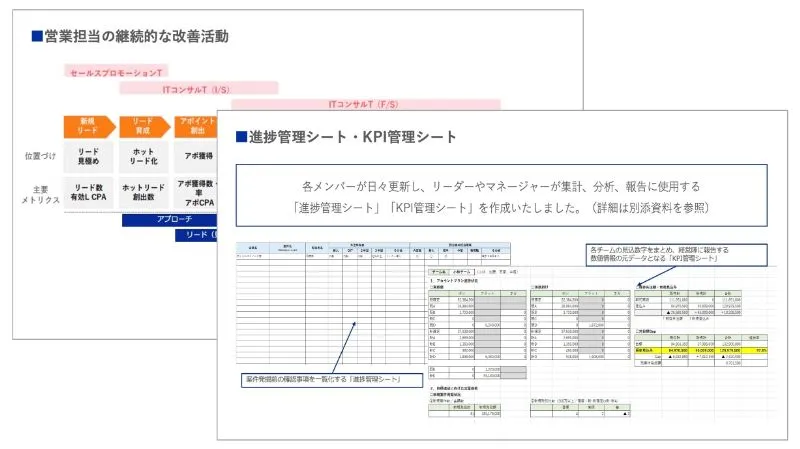
Task: Click the dark blue アプローチ bar
Action: (169, 219)
